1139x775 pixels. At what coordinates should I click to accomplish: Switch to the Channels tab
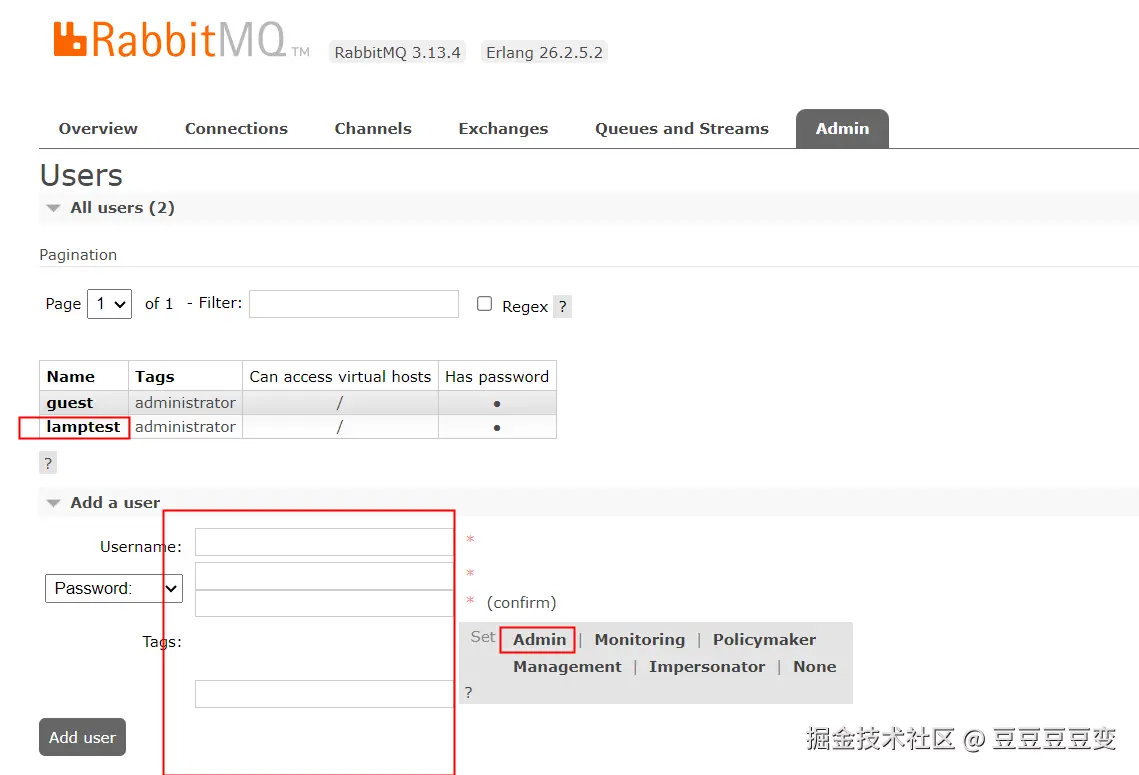point(373,129)
